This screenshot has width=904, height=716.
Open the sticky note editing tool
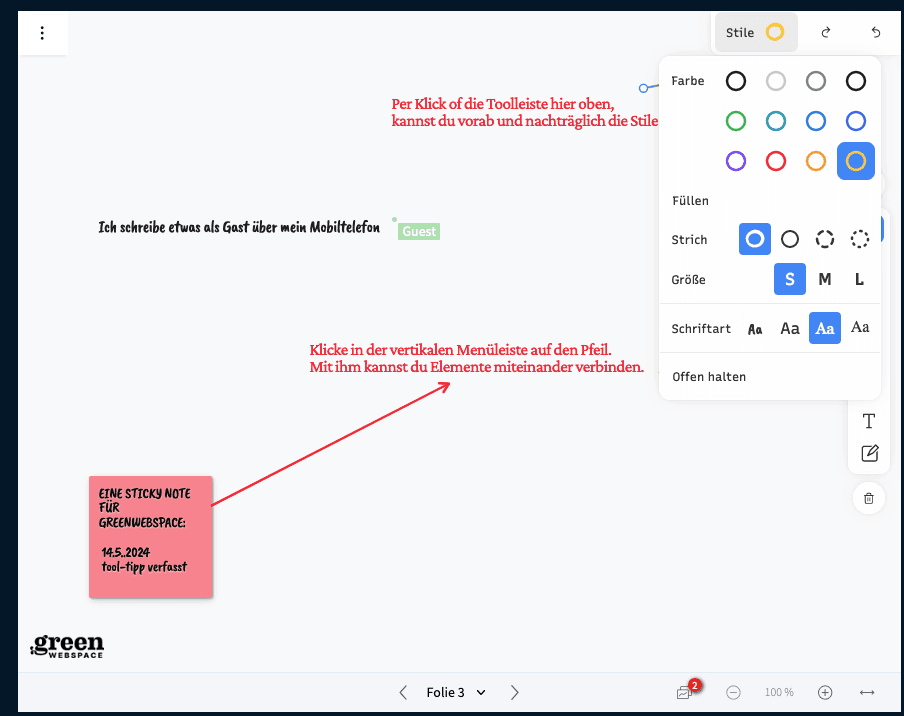(868, 453)
